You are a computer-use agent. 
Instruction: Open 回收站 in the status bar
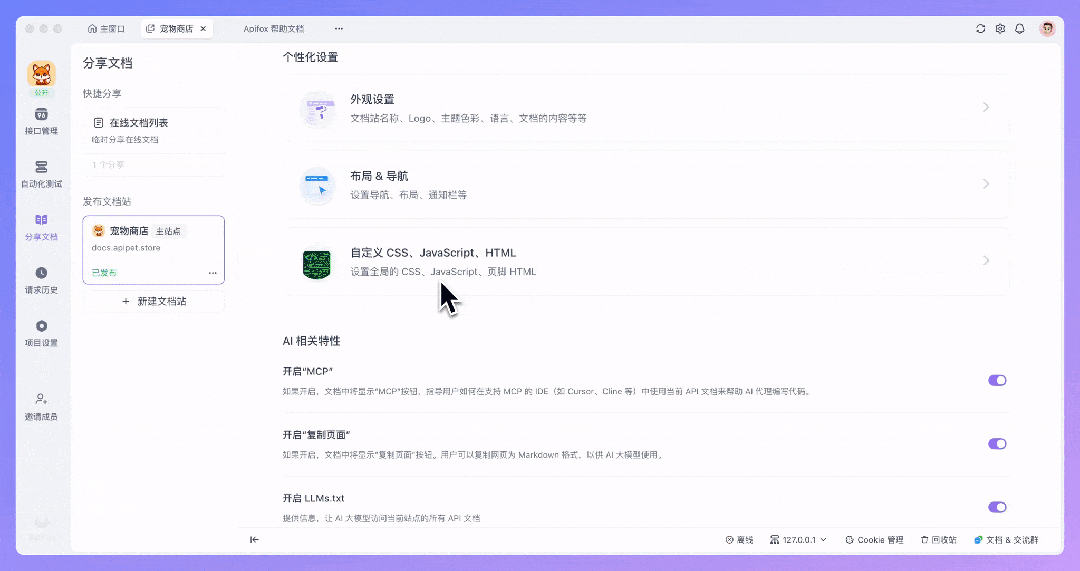click(938, 540)
